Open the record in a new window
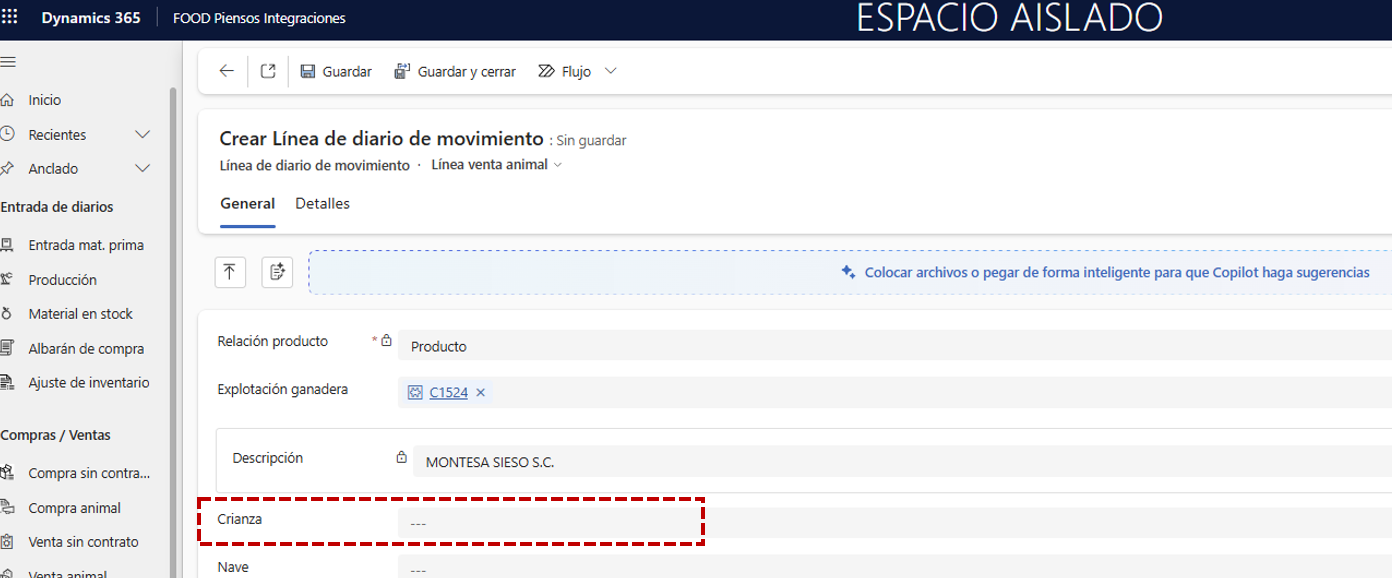Screen dimensions: 1392x578 click(268, 71)
